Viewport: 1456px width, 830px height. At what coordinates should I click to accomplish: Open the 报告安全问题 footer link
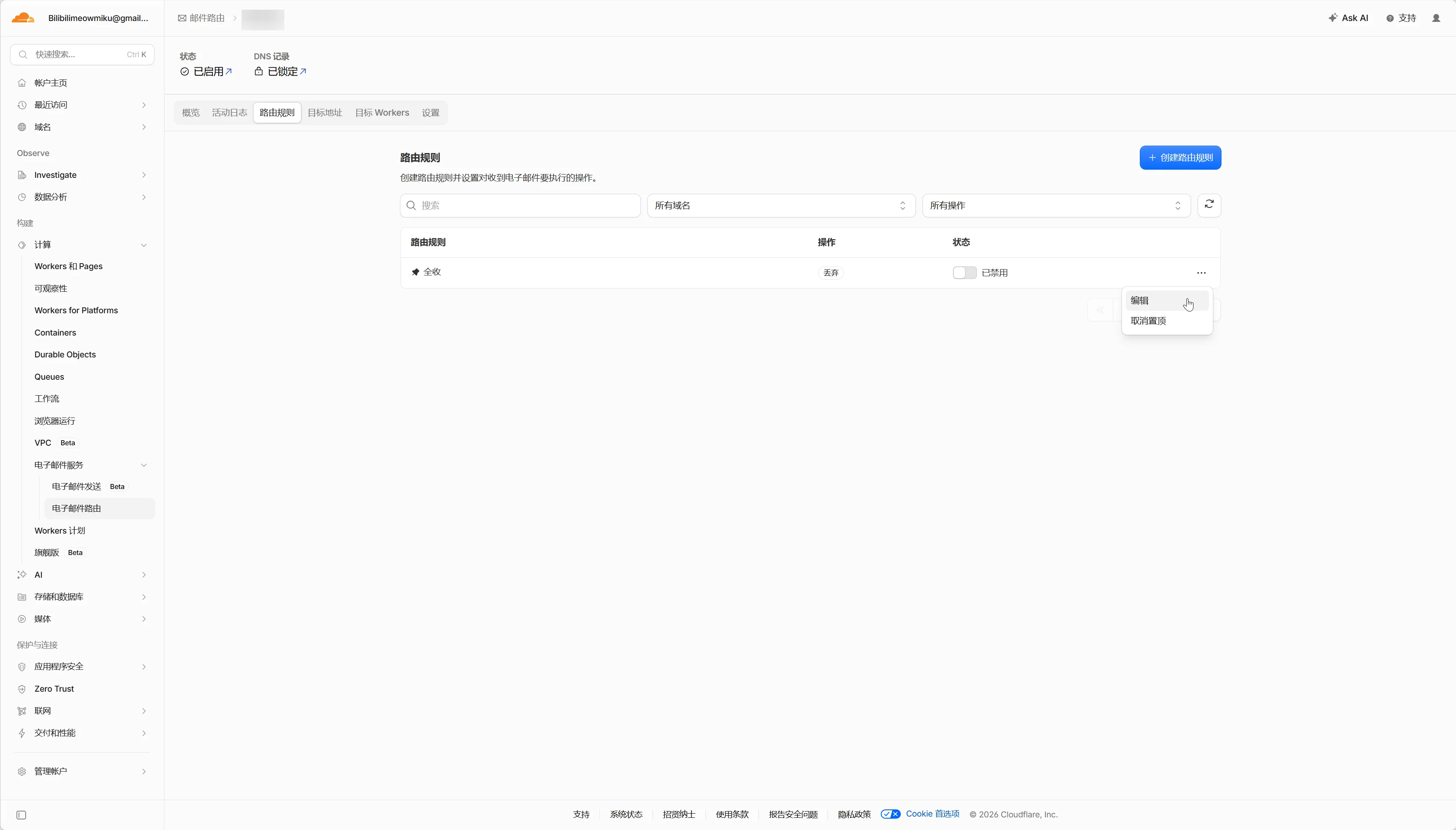click(793, 814)
